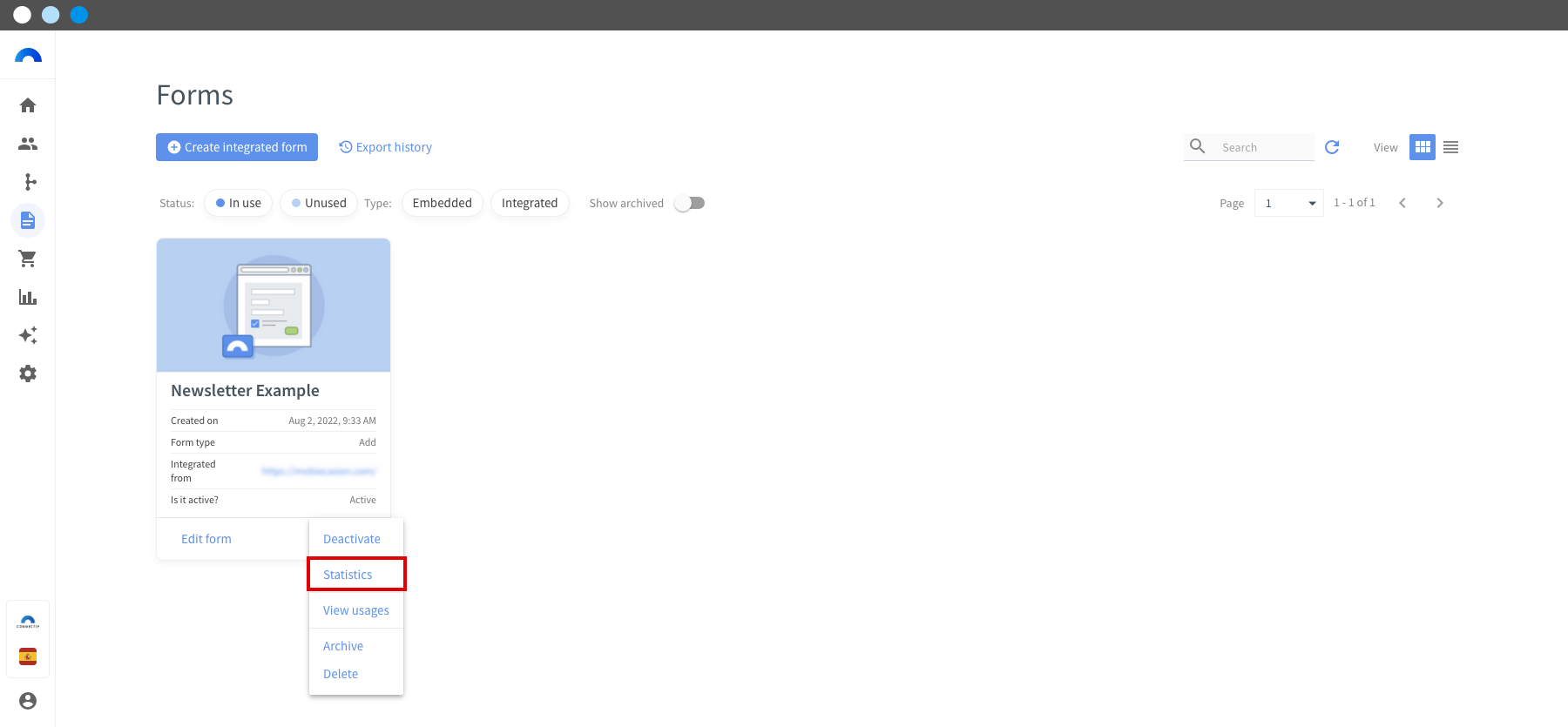The image size is (1568, 727).
Task: Click the Forms page heading
Action: coord(195,95)
